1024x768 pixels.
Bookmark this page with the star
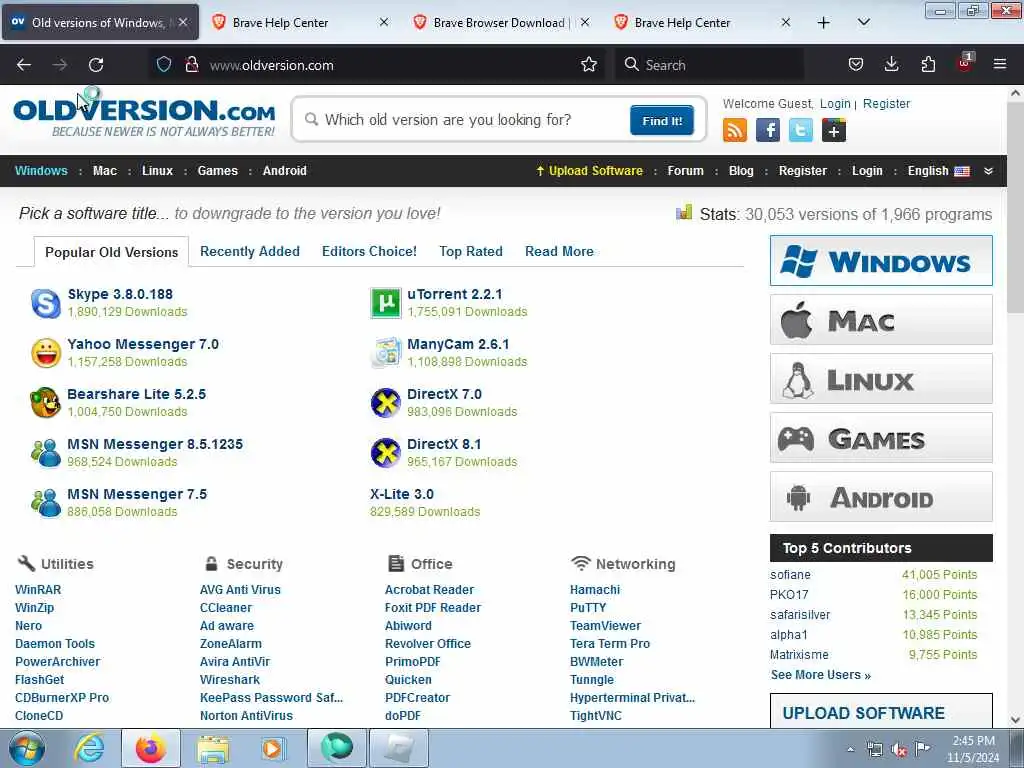click(589, 65)
